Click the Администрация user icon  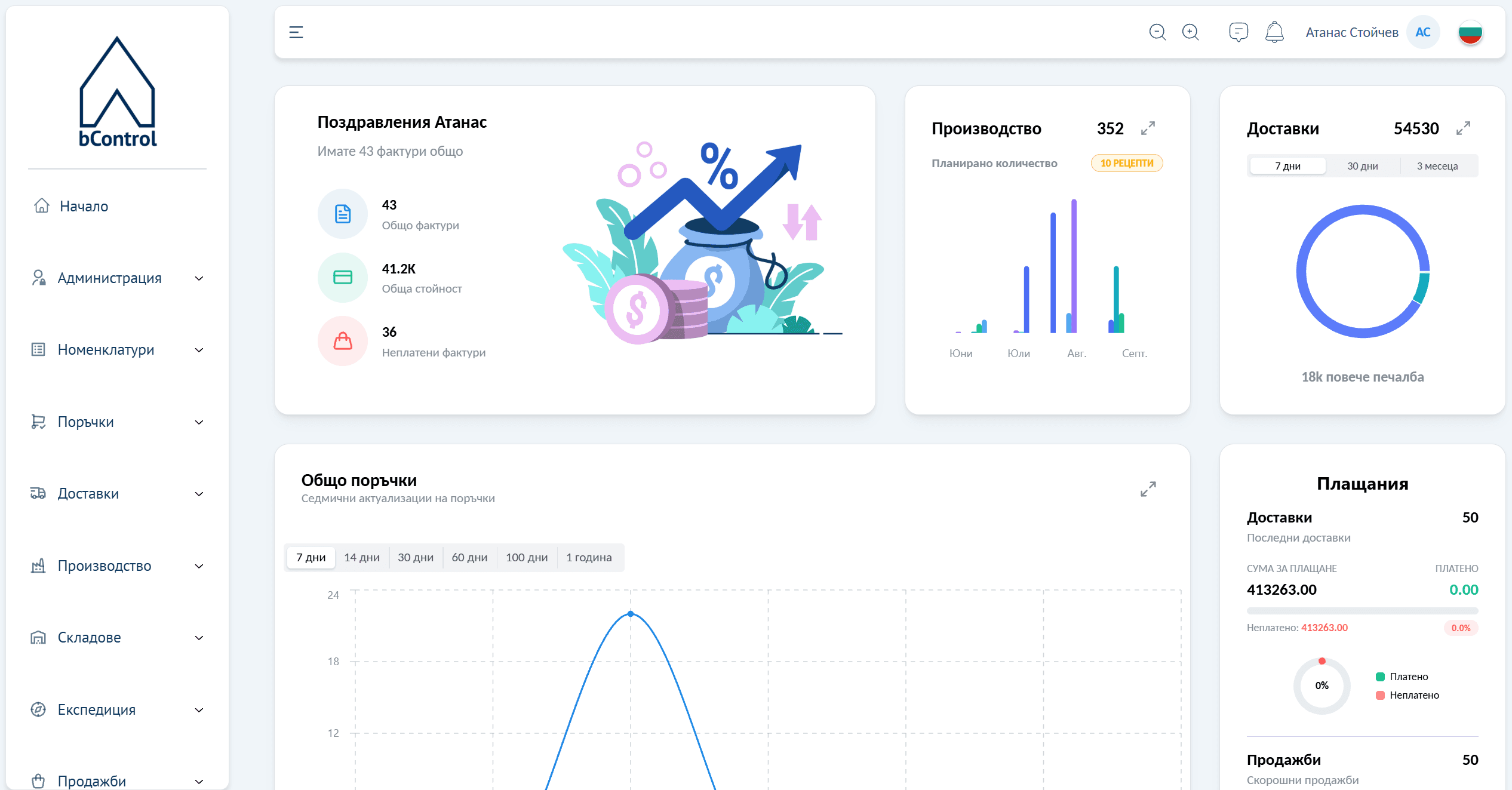pyautogui.click(x=39, y=278)
